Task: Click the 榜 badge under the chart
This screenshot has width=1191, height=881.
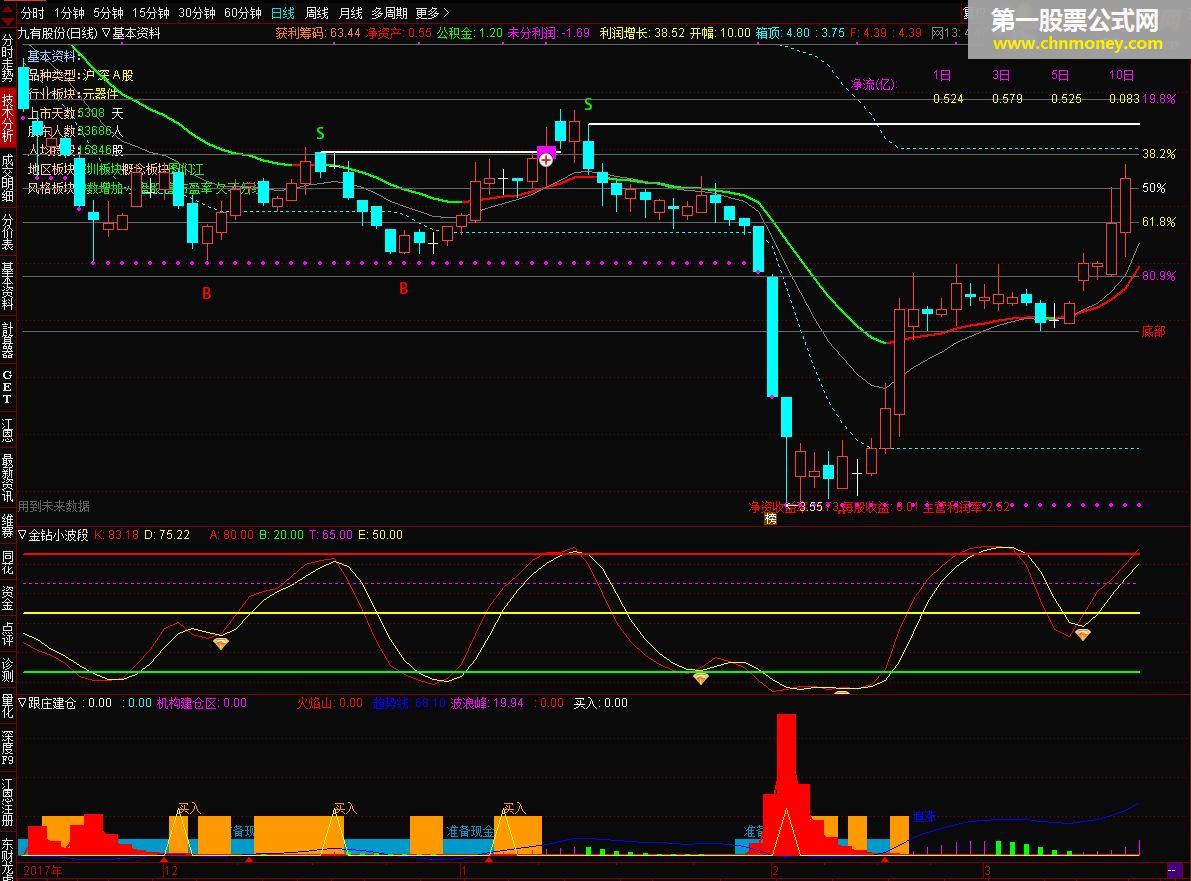Action: pos(770,519)
